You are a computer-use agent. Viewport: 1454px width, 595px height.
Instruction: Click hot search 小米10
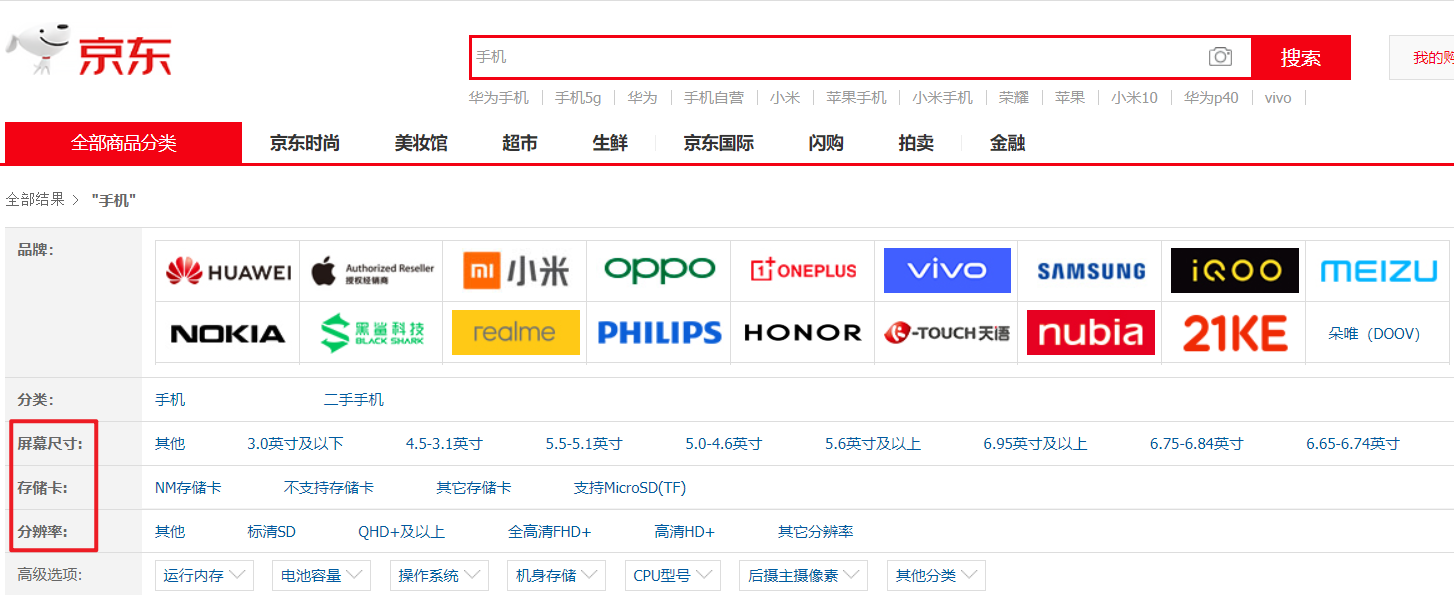[x=1134, y=97]
